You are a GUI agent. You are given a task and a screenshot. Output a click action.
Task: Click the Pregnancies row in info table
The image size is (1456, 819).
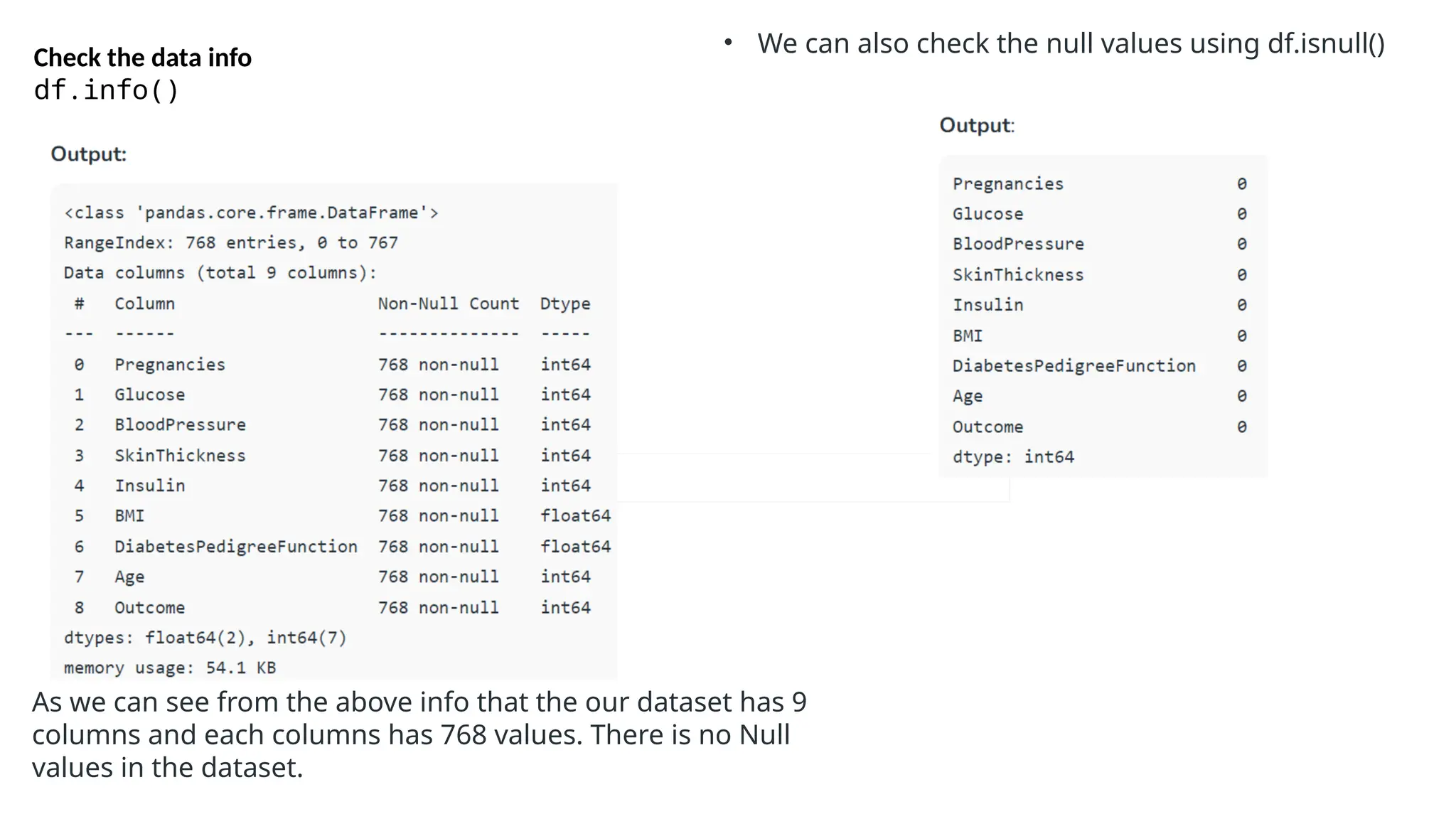coord(170,365)
